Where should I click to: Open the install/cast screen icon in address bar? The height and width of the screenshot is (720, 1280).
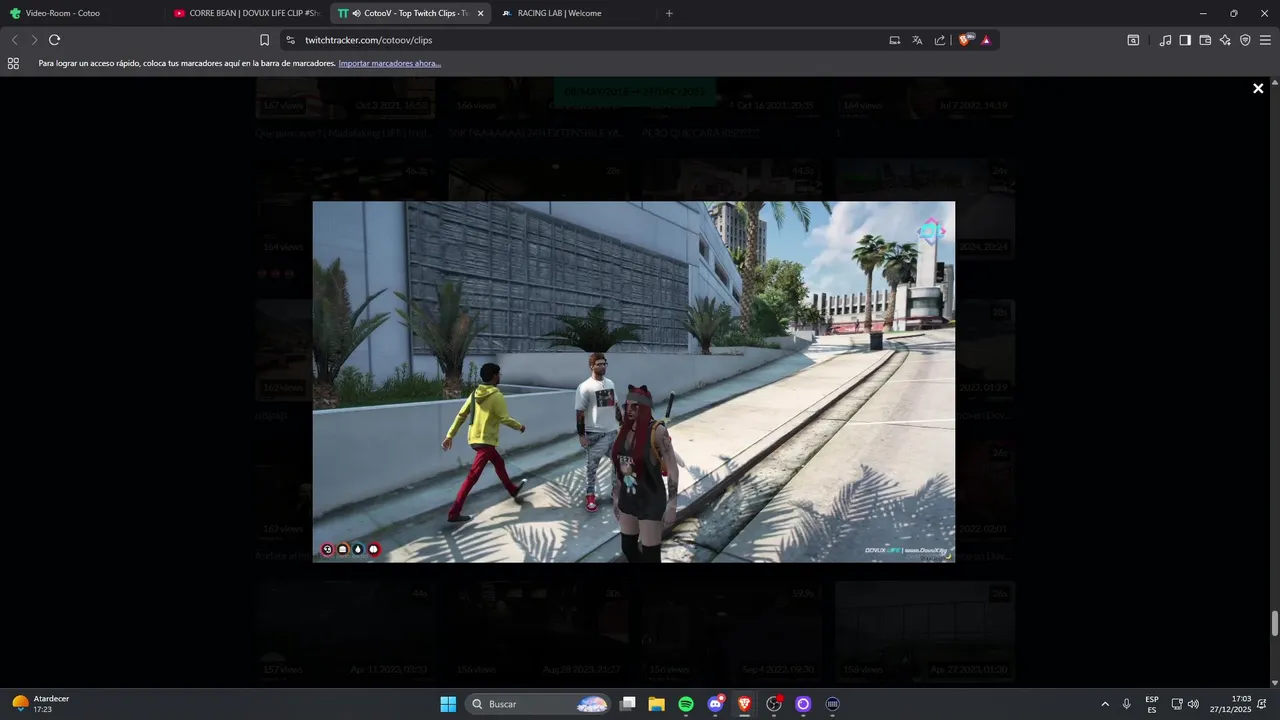tap(895, 40)
